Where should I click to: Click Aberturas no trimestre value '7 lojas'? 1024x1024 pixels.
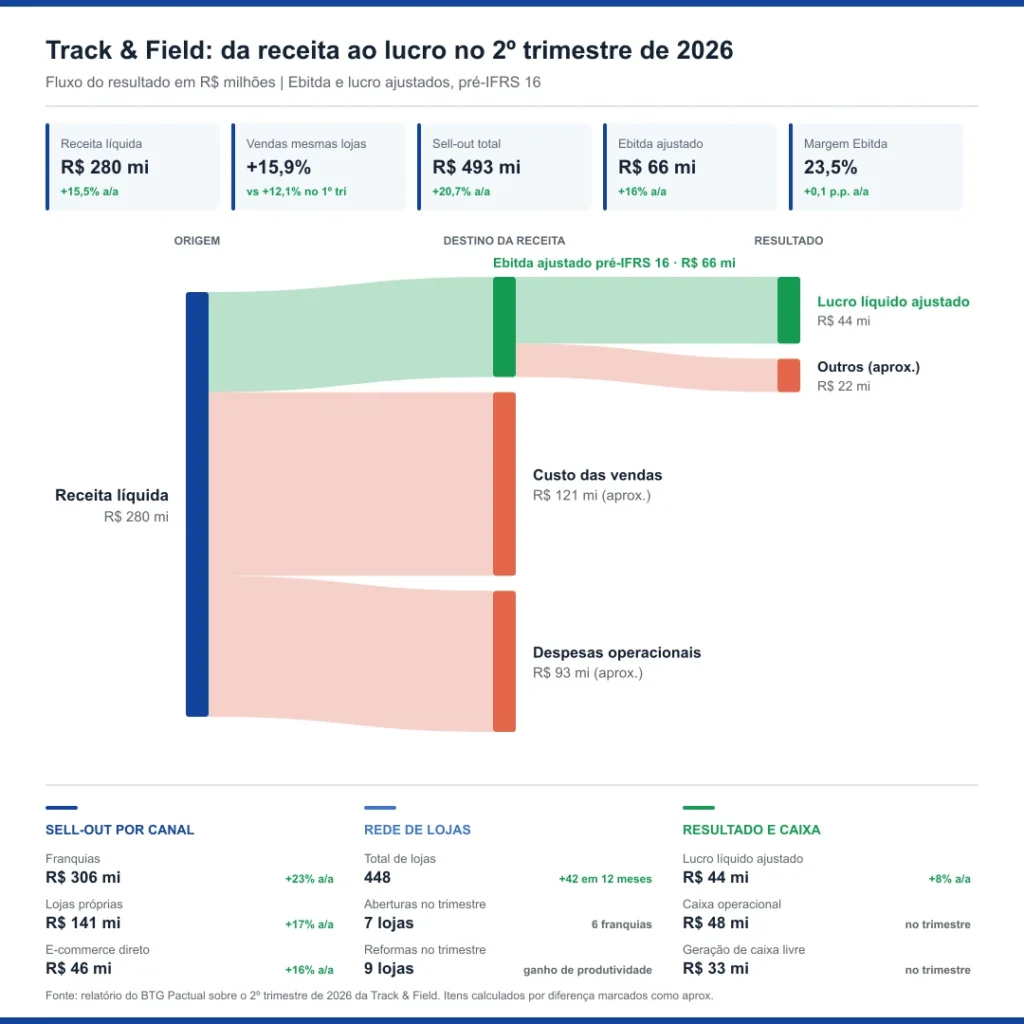[x=389, y=923]
